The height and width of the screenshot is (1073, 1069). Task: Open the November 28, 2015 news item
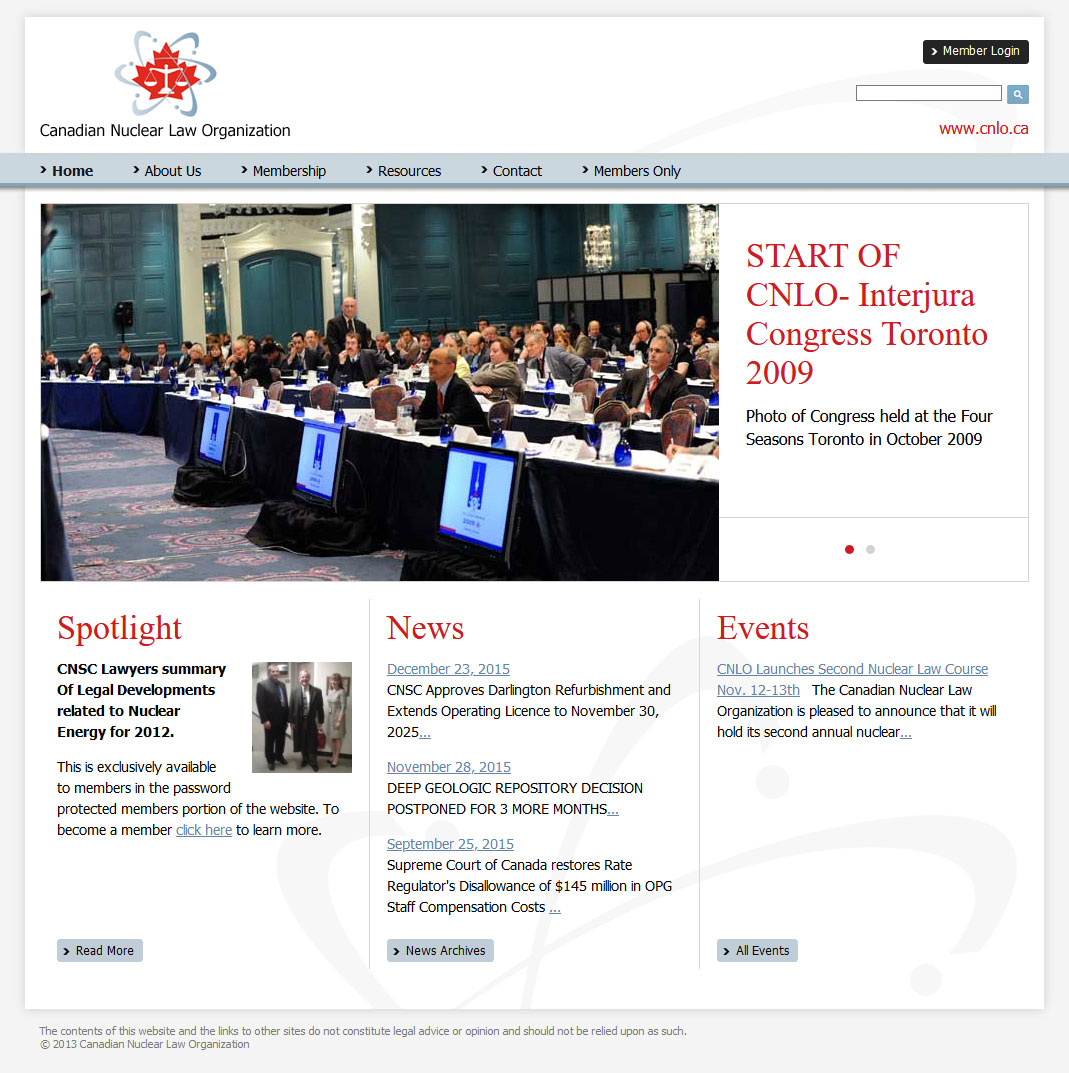(449, 767)
